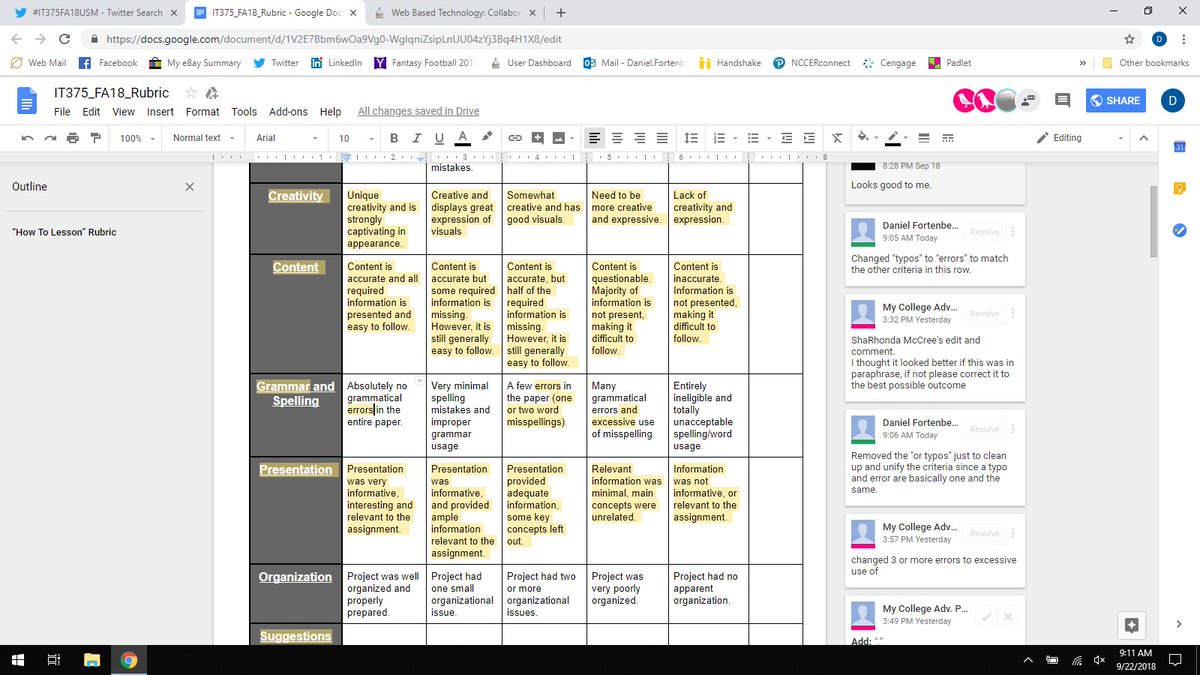Set left text alignment
1200x675 pixels.
(x=595, y=138)
